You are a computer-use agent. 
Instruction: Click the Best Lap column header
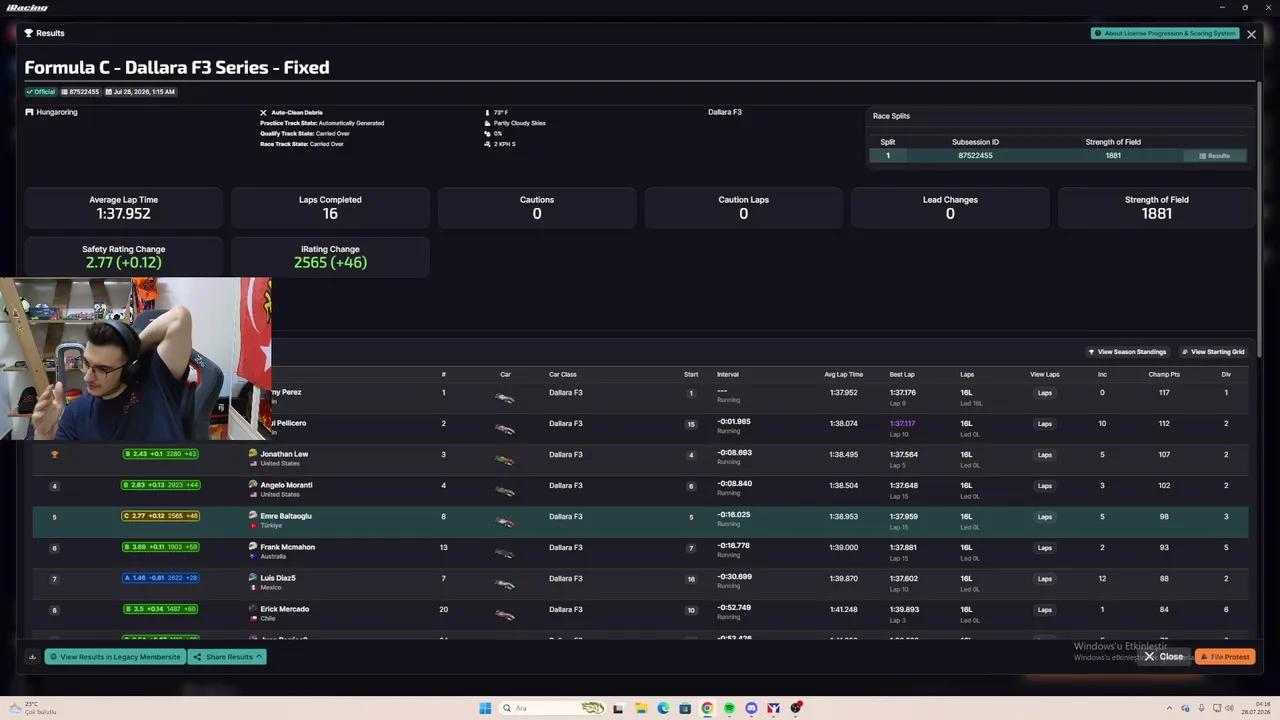tap(902, 375)
